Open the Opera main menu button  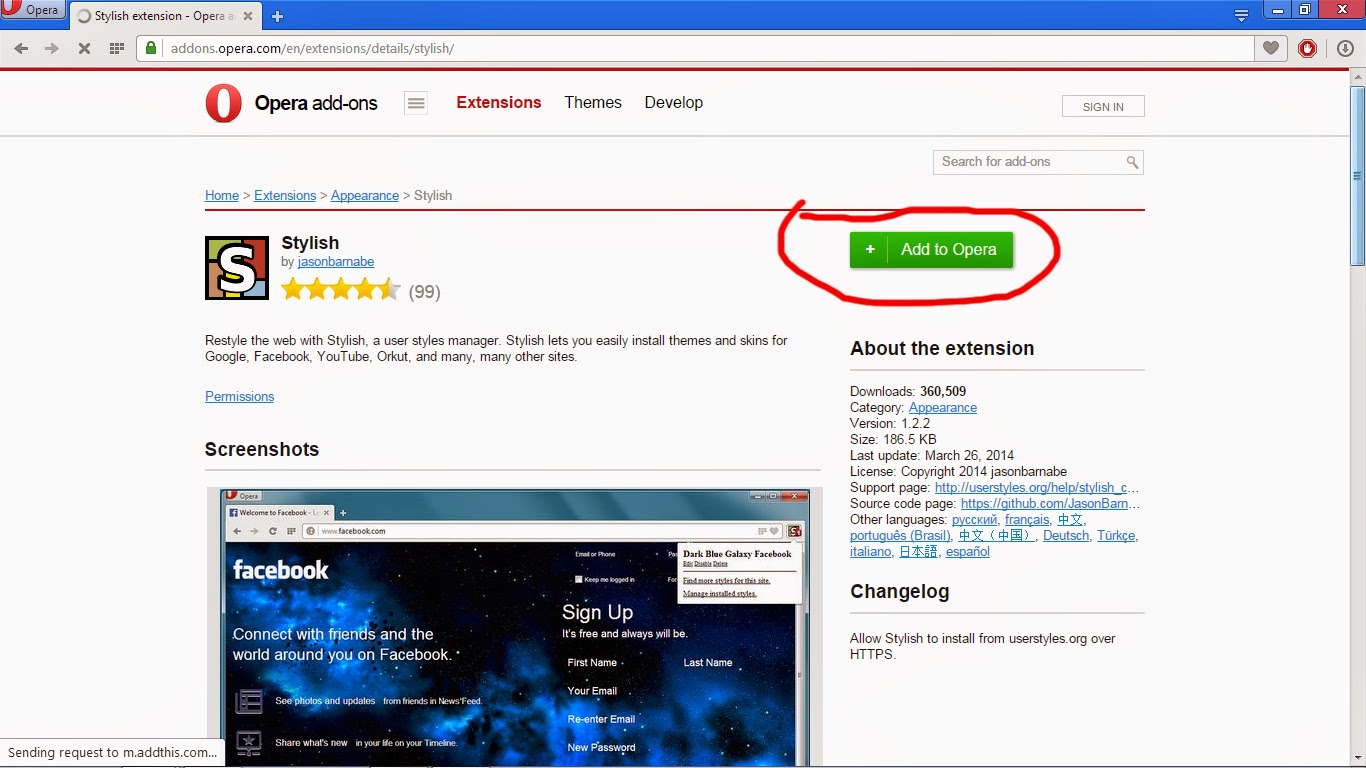tap(33, 11)
